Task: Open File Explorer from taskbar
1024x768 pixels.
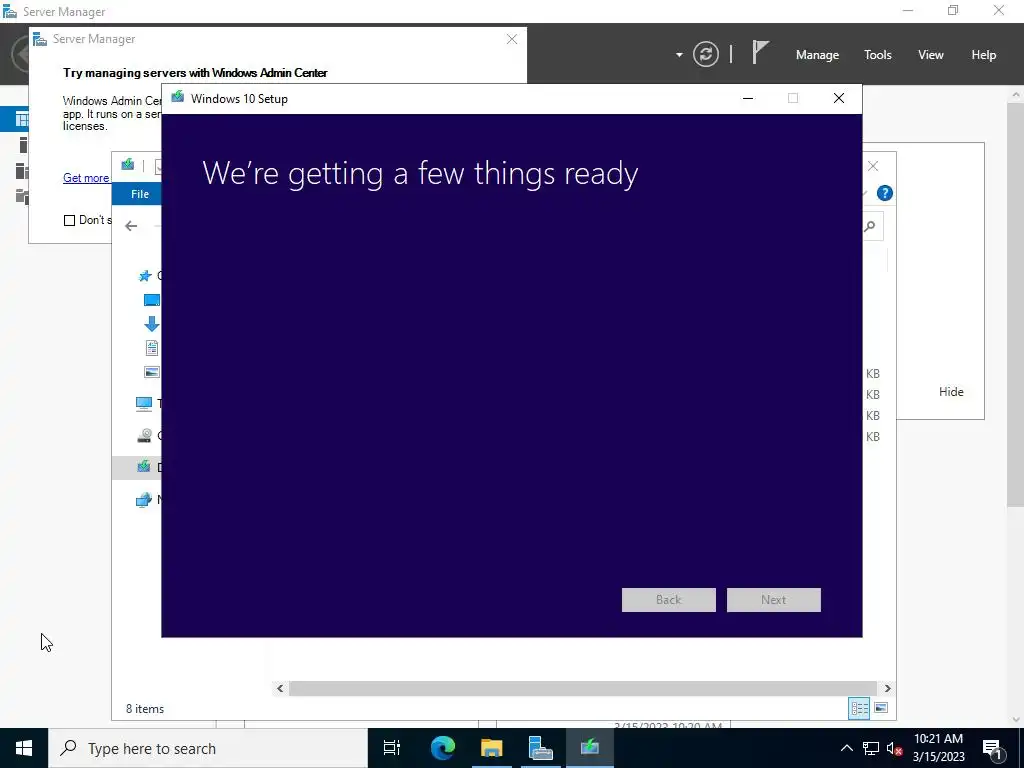Action: 491,748
